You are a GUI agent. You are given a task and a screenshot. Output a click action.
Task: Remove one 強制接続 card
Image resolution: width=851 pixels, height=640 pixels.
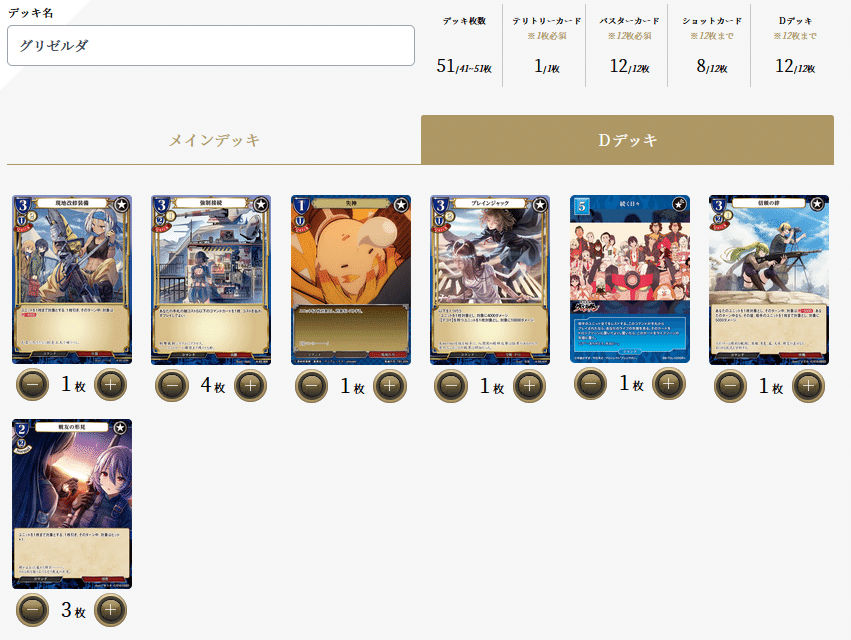pos(172,385)
